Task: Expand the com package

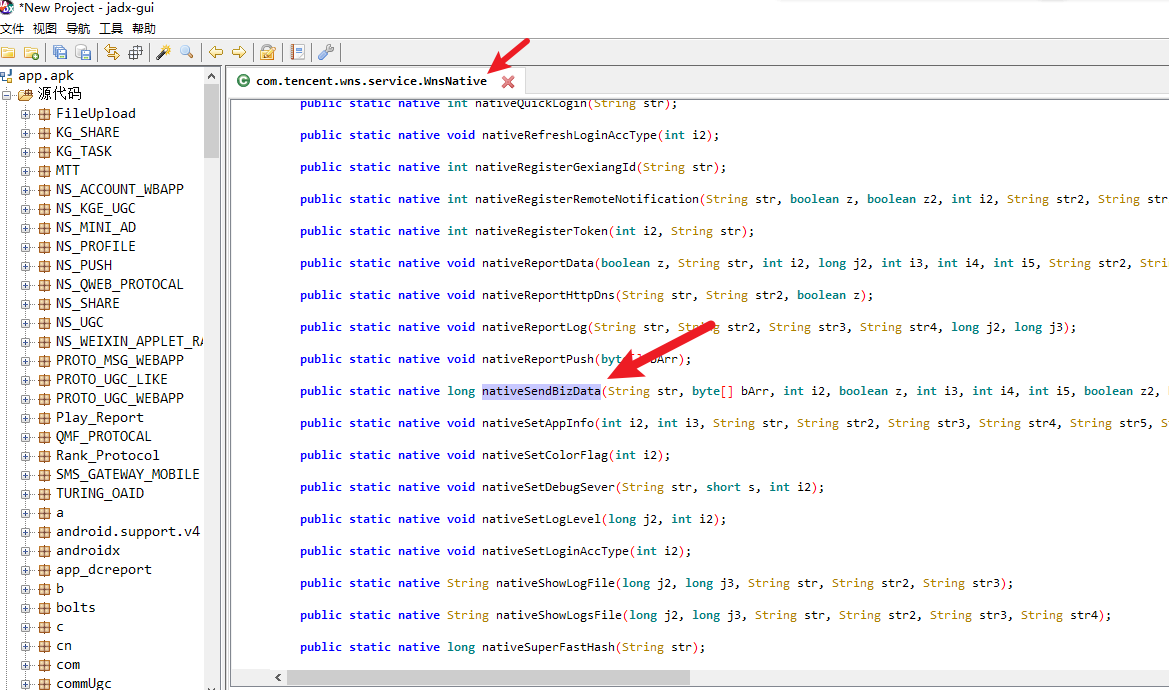Action: click(x=25, y=665)
